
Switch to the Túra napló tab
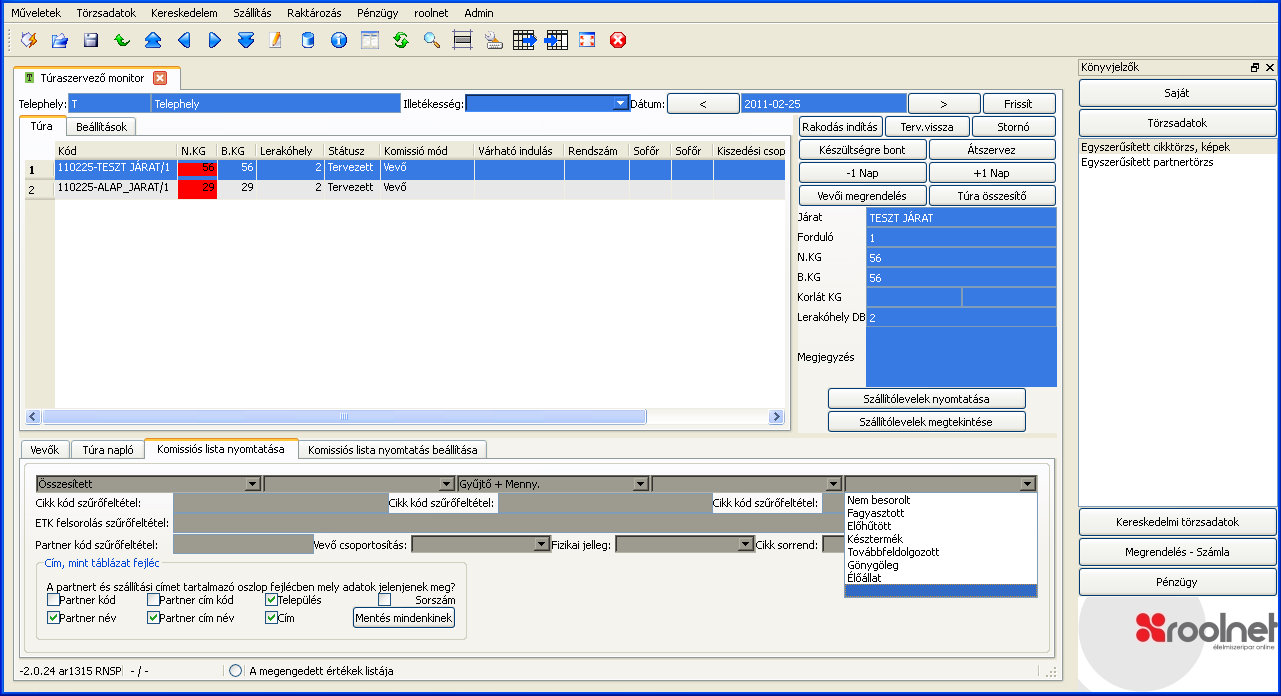pyautogui.click(x=108, y=450)
